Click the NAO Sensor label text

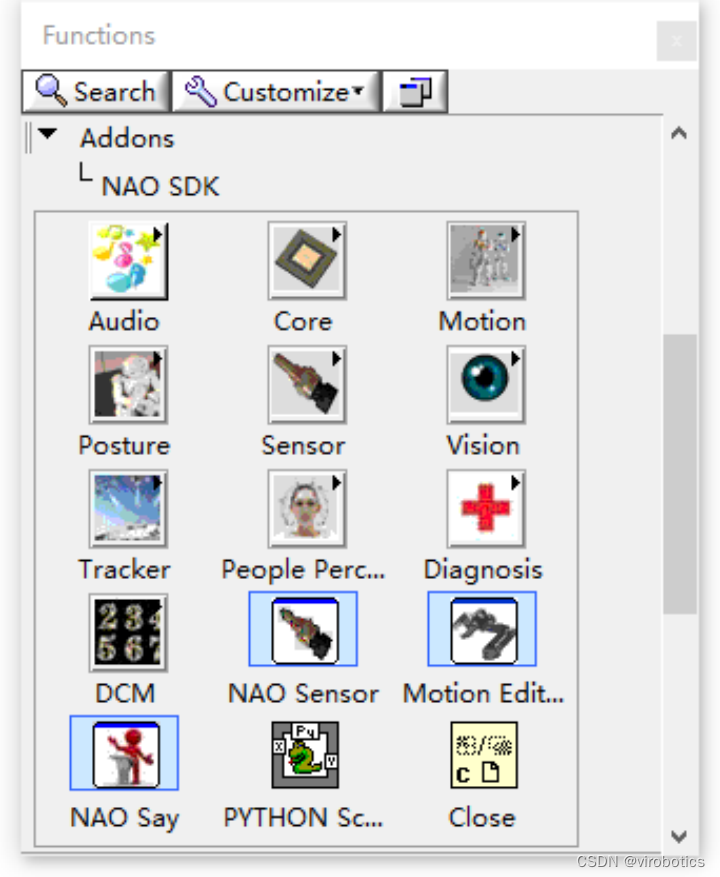[303, 694]
